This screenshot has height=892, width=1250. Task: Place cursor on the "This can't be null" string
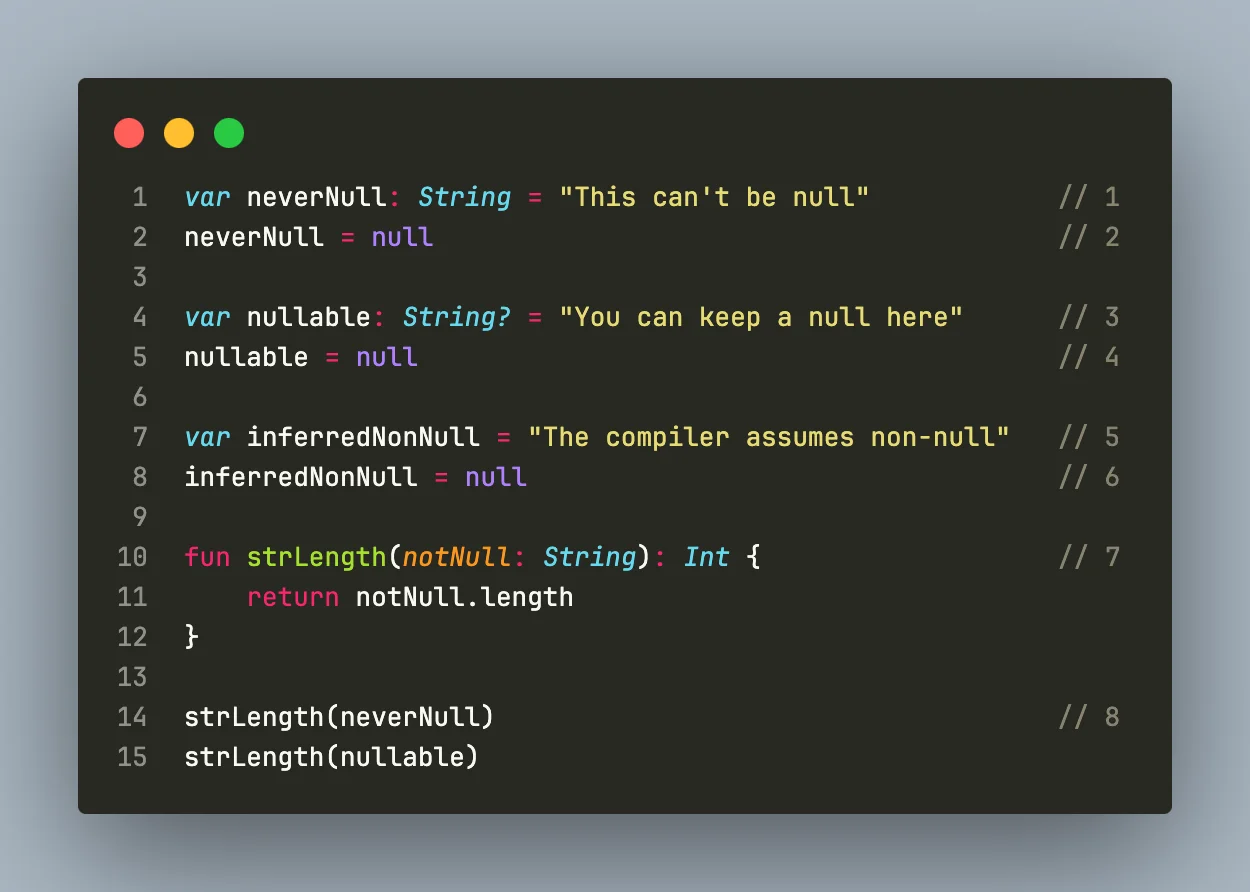pos(714,197)
